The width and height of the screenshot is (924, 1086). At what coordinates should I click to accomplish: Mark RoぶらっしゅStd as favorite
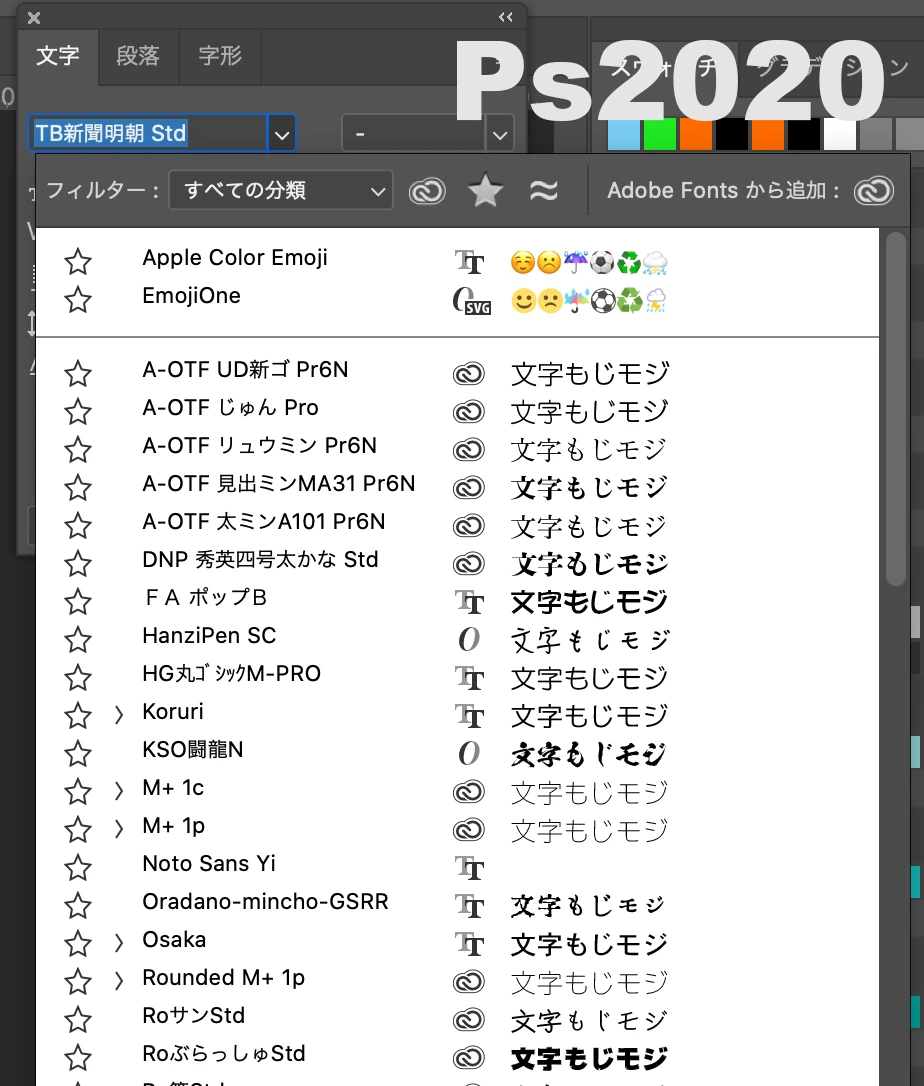78,1058
